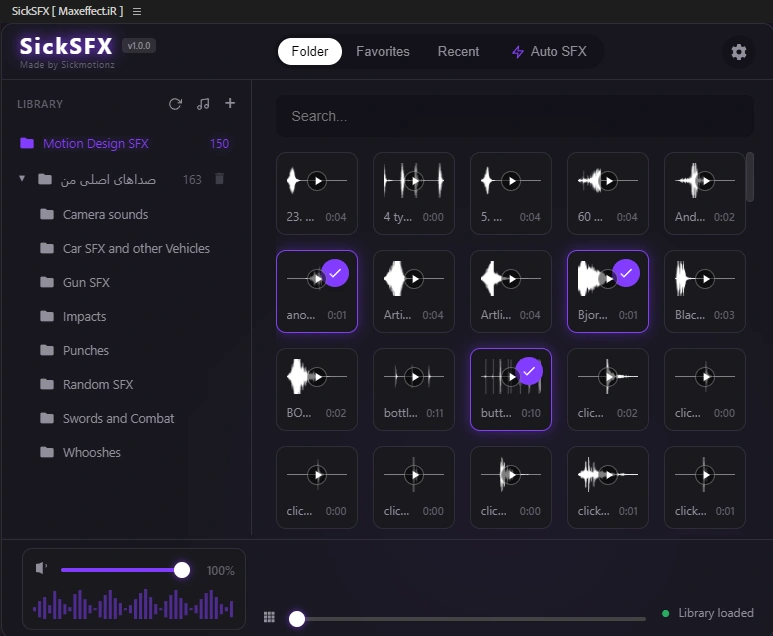773x636 pixels.
Task: Play the 'And...' sound preview
Action: tap(705, 181)
